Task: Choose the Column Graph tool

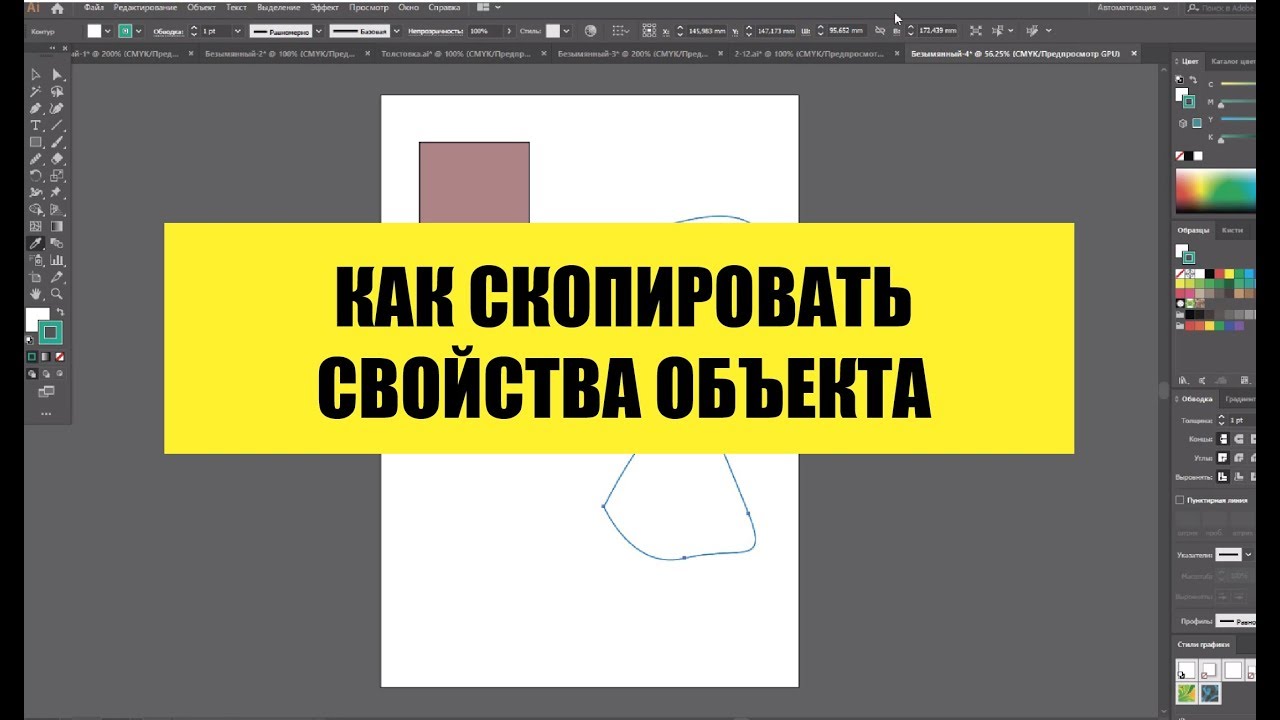Action: click(x=57, y=260)
